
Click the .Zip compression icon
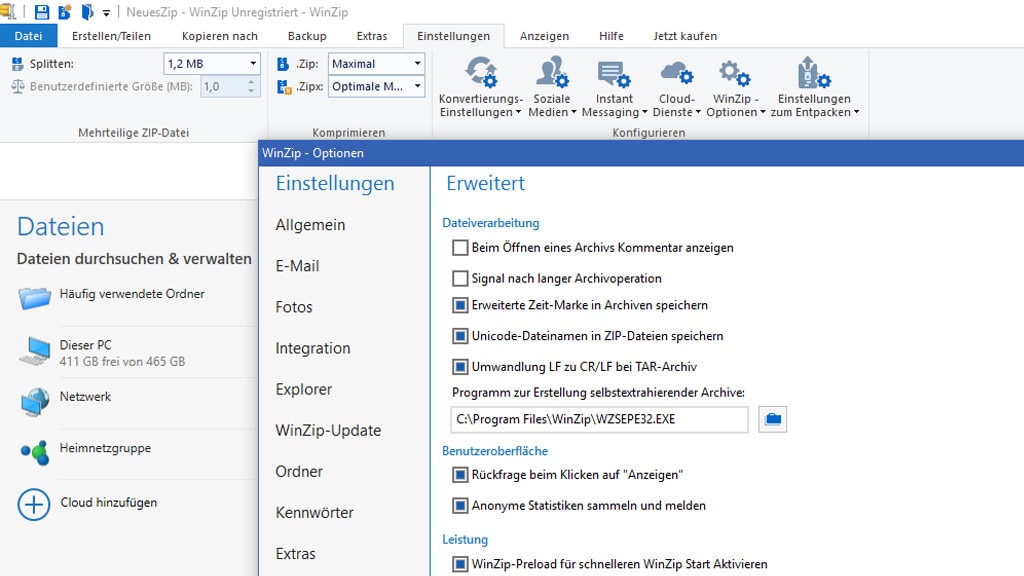click(x=283, y=63)
